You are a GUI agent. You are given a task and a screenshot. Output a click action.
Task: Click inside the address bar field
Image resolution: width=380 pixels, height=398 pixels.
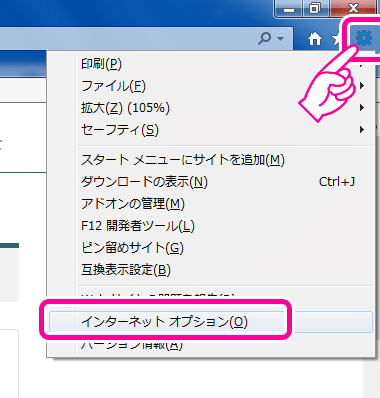pyautogui.click(x=127, y=39)
